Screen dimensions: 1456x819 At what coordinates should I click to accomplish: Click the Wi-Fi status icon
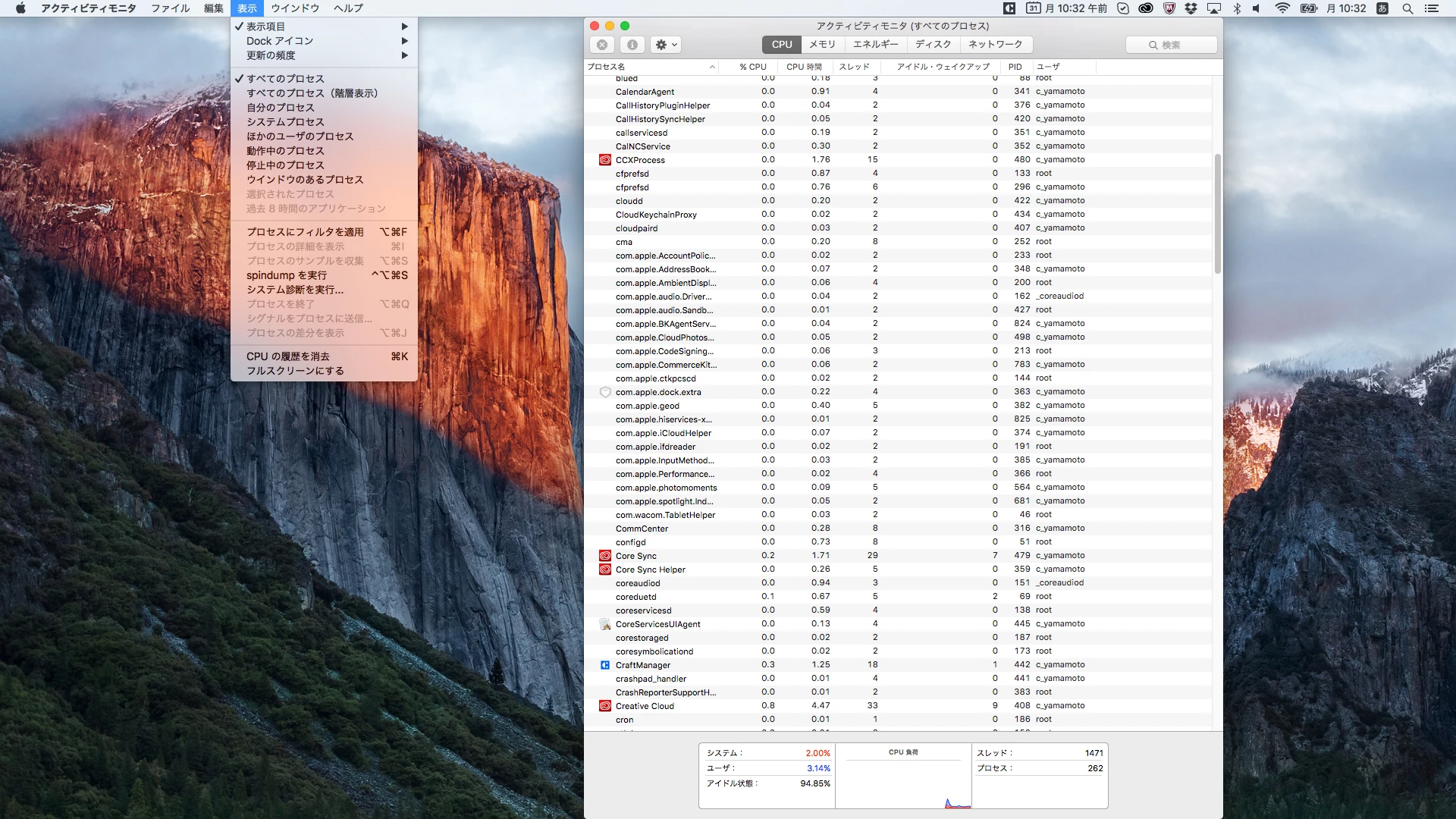[1282, 8]
